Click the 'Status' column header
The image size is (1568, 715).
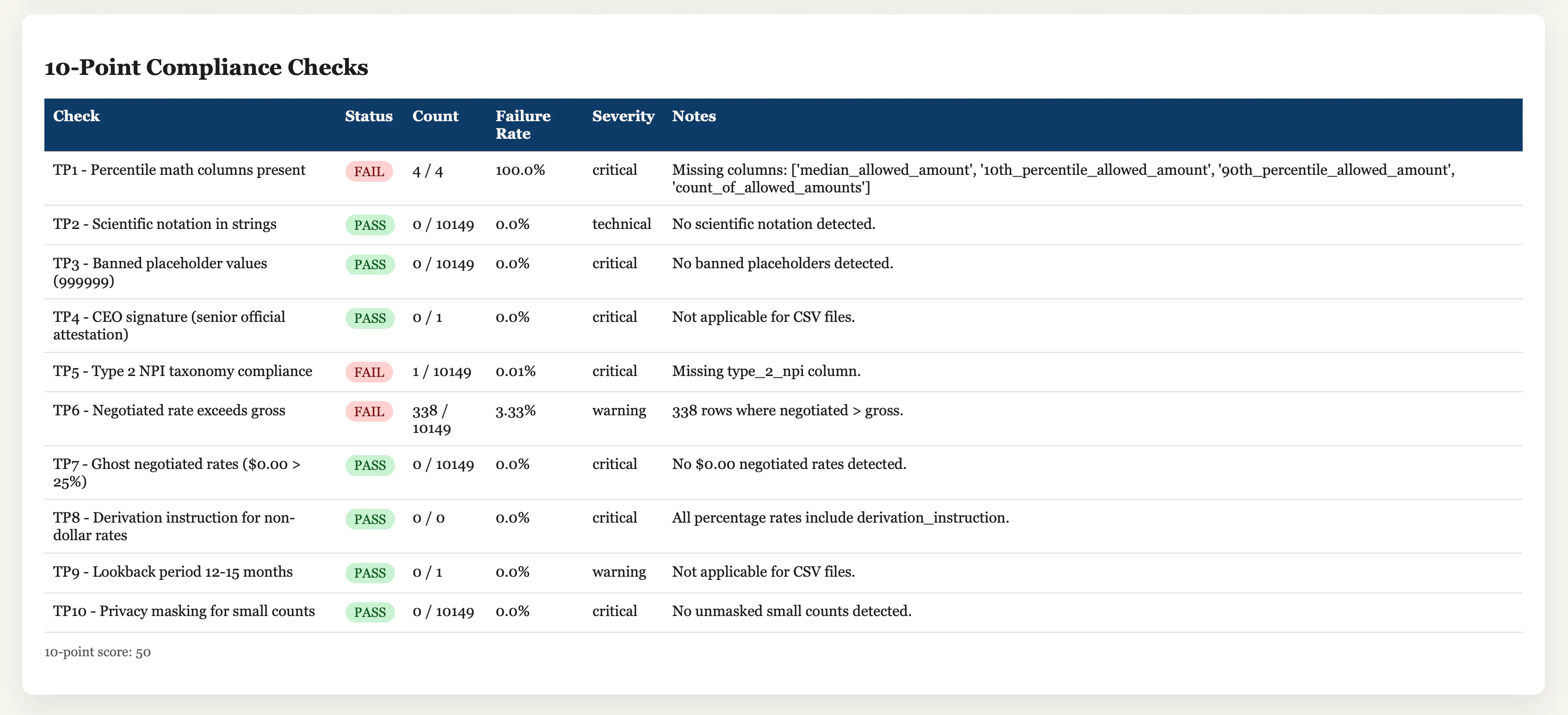[368, 116]
